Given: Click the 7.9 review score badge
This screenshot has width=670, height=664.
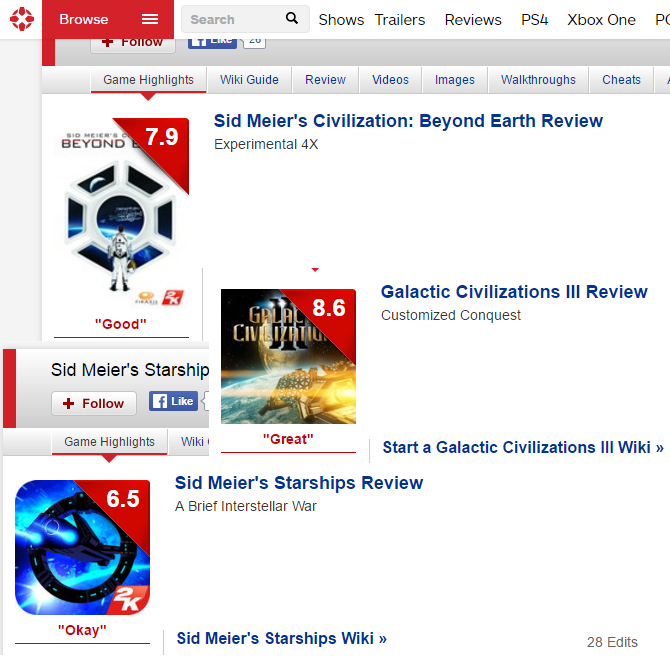Looking at the screenshot, I should coord(162,137).
